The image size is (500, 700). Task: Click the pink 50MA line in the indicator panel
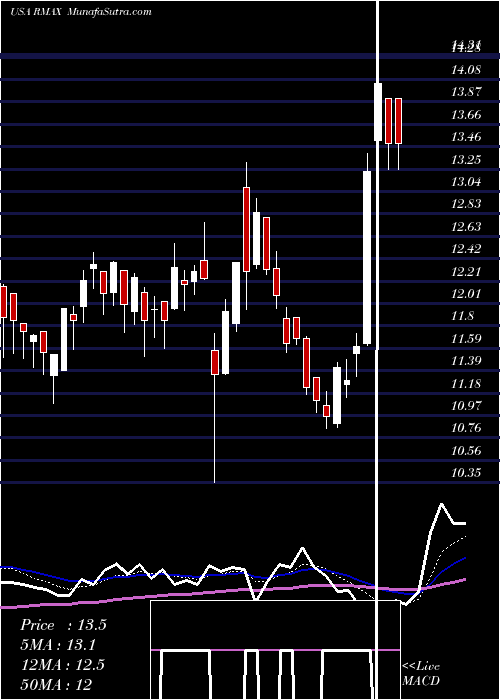pos(232,592)
